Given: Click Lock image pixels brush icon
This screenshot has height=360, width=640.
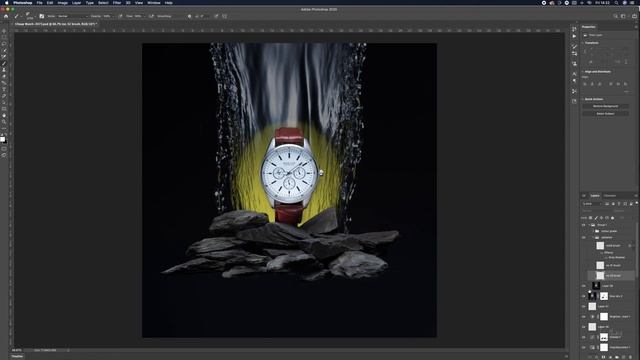Looking at the screenshot, I should pos(596,218).
